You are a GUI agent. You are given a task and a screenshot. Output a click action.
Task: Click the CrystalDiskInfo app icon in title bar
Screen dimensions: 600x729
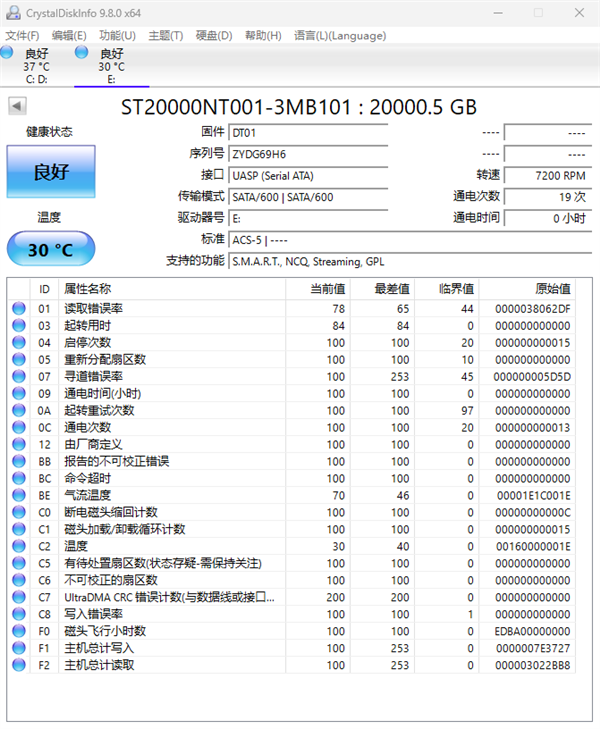pos(13,13)
